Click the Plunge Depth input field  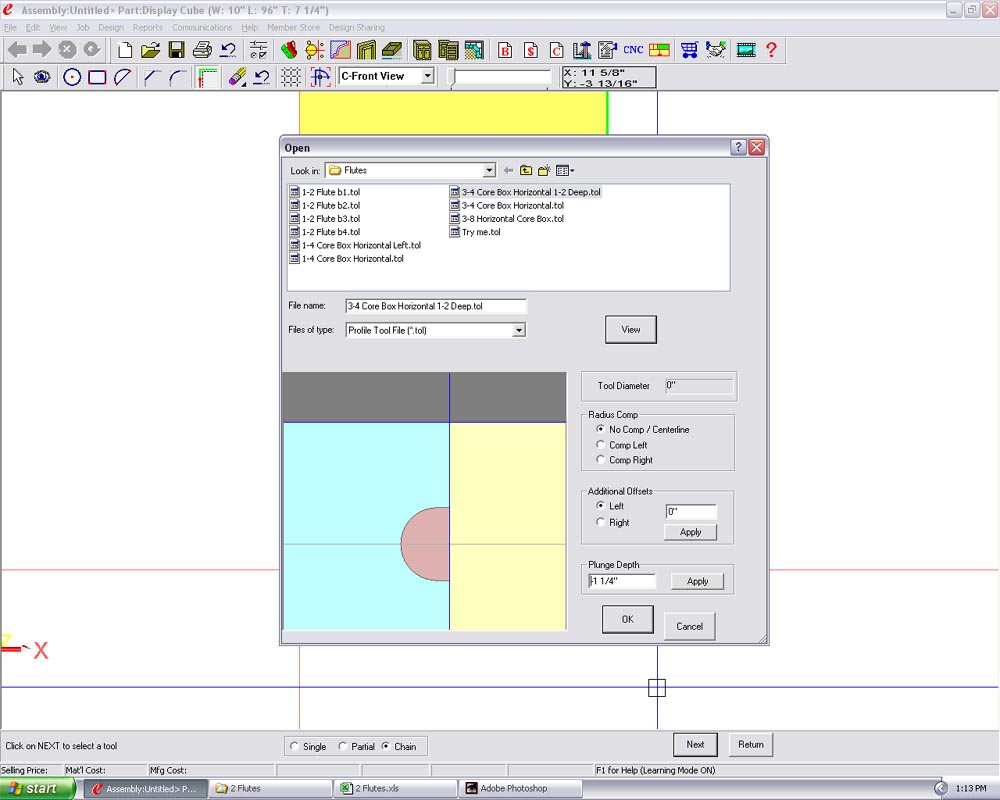pos(622,581)
